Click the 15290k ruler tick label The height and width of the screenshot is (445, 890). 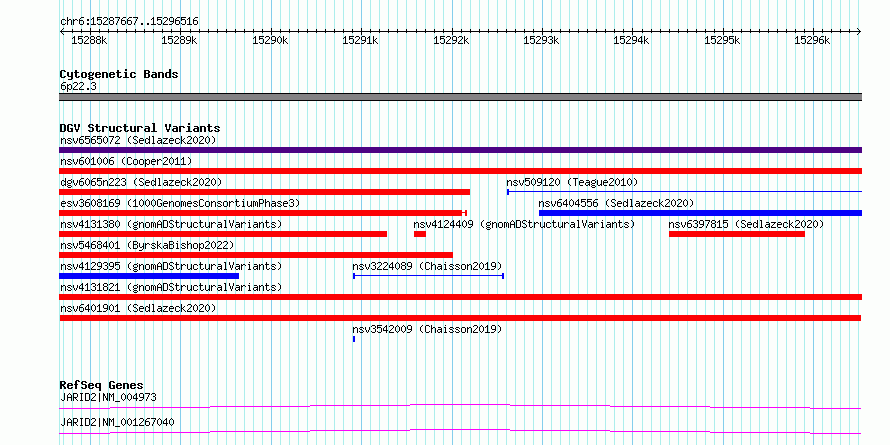tap(270, 41)
